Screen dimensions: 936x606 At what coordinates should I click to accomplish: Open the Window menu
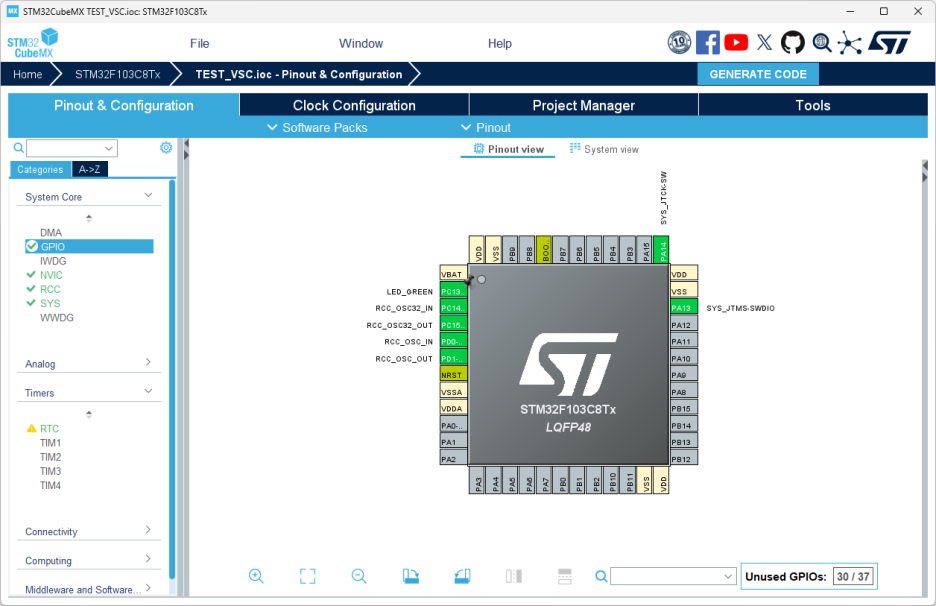tap(361, 44)
